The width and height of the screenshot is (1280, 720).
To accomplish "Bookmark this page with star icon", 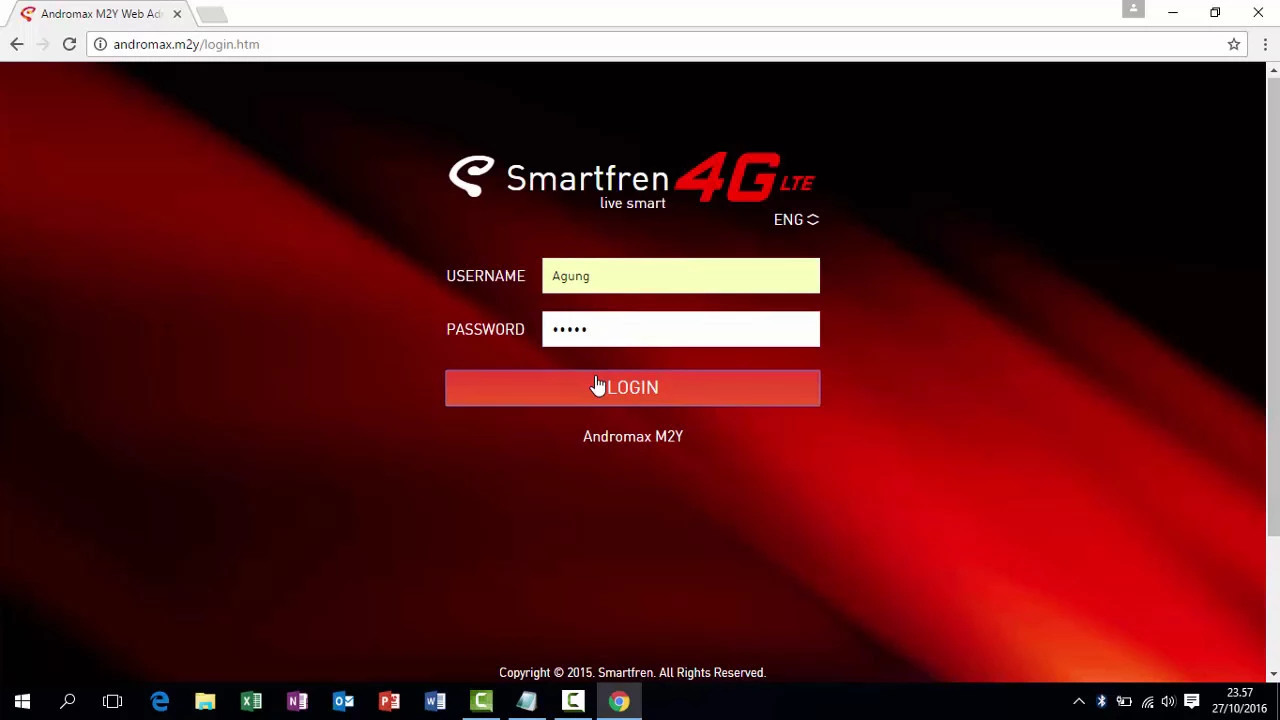I will point(1234,44).
